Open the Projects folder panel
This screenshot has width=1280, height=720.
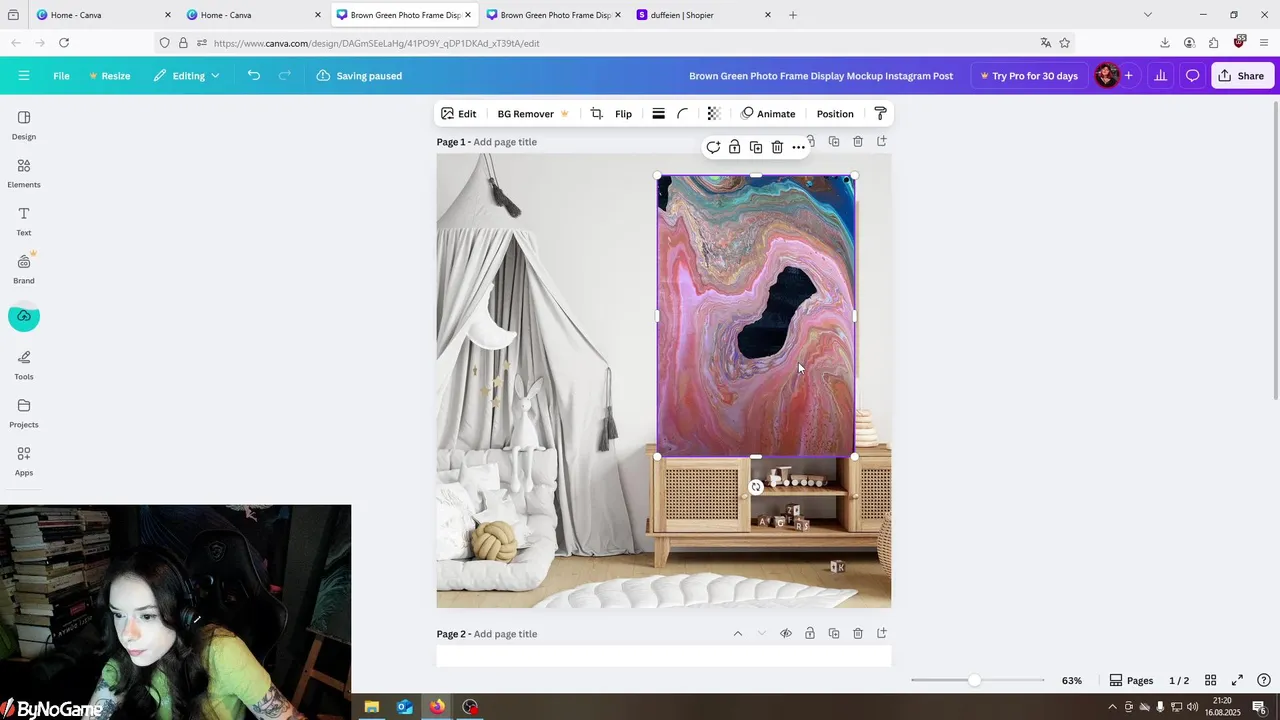(24, 413)
